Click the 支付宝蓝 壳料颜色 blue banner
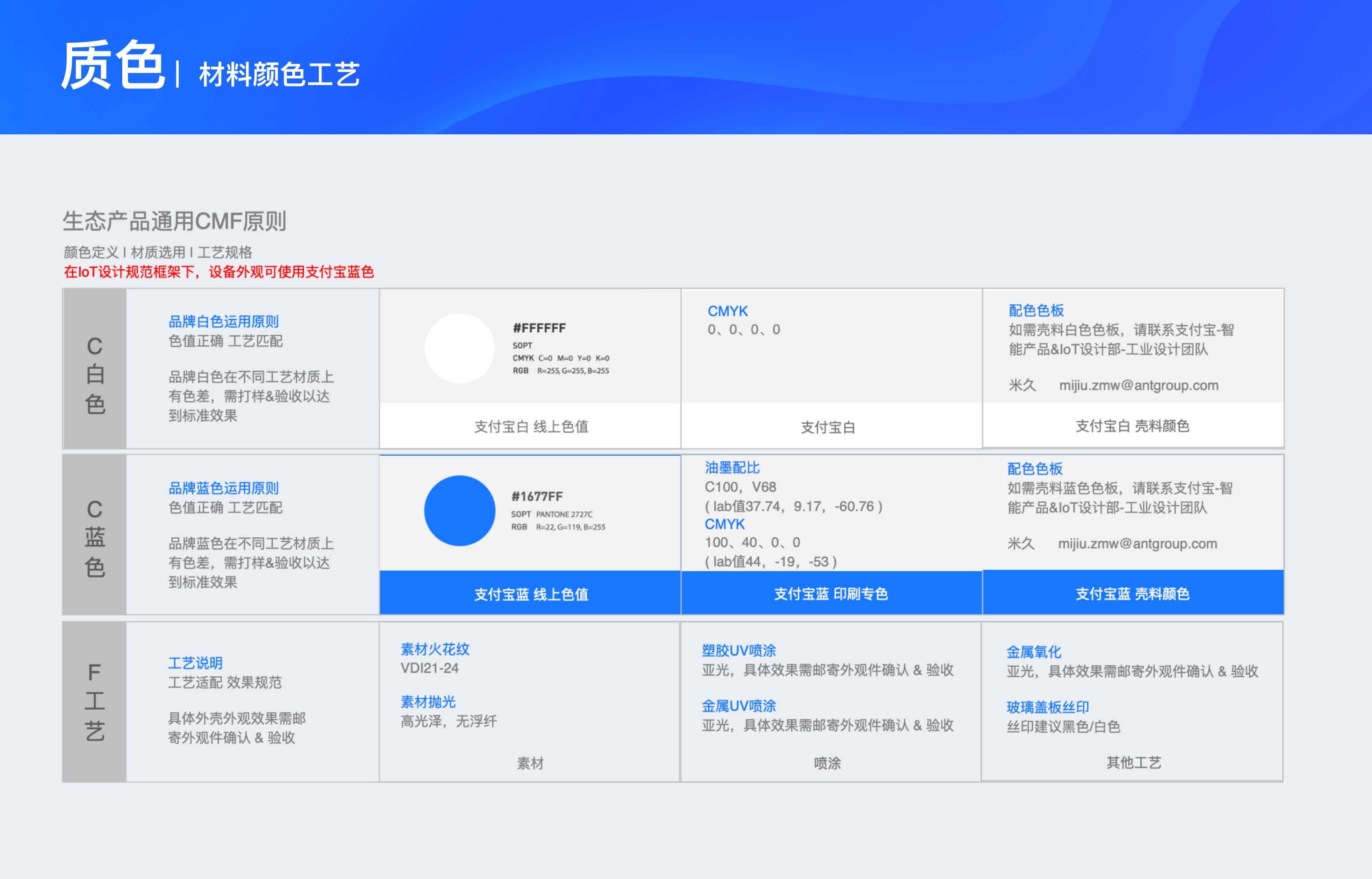This screenshot has height=879, width=1372. tap(1132, 594)
